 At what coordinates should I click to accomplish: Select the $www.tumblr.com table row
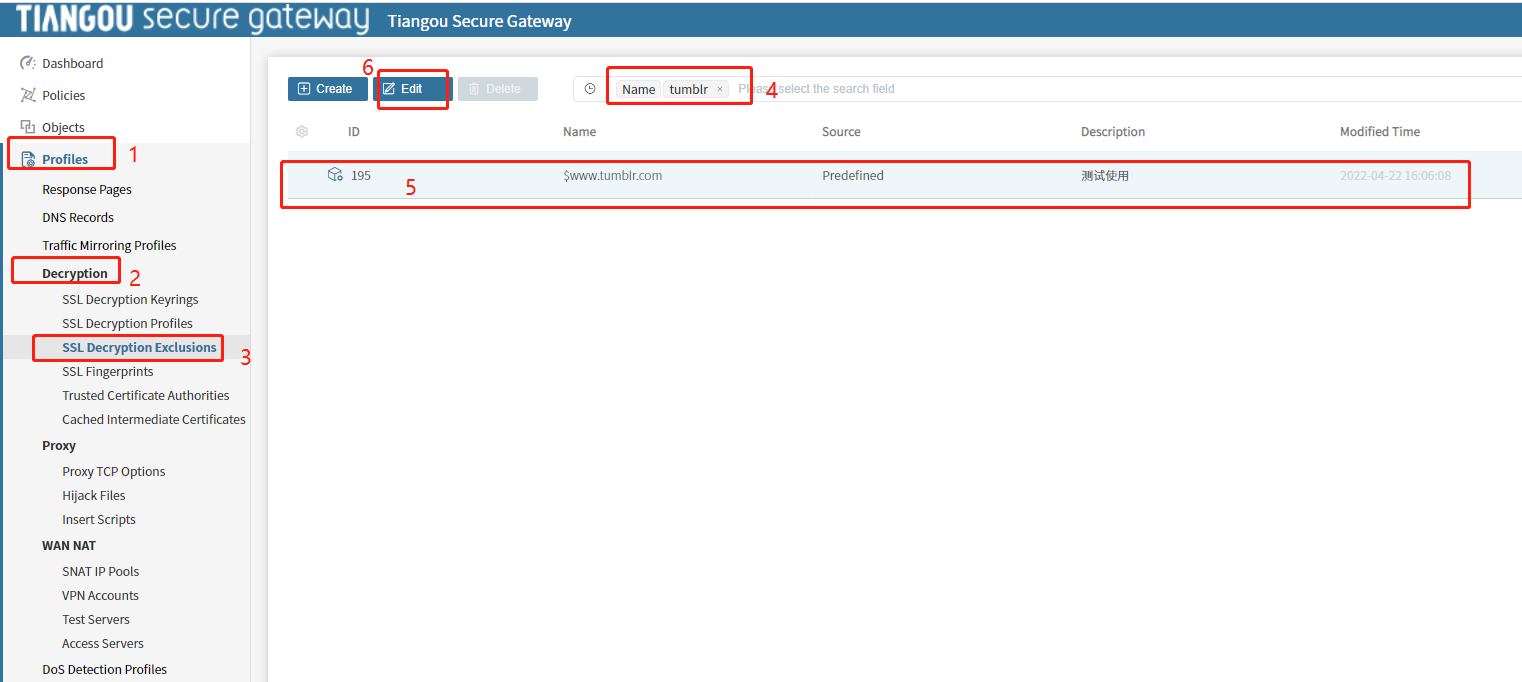point(612,175)
